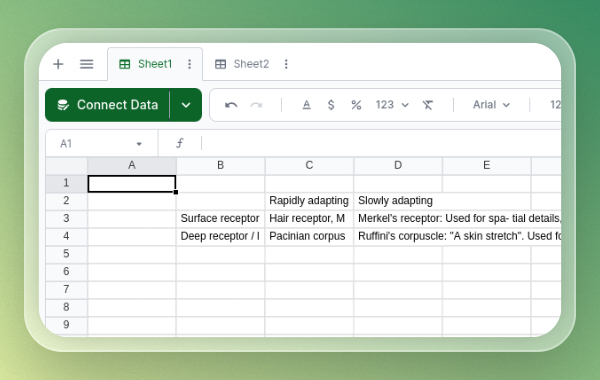
Task: Select column C header
Action: point(309,165)
